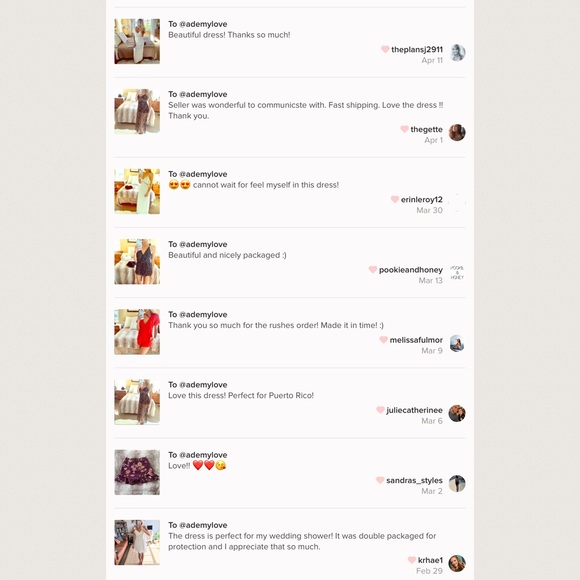
Task: Open the username link juliecatherinee
Action: point(414,410)
